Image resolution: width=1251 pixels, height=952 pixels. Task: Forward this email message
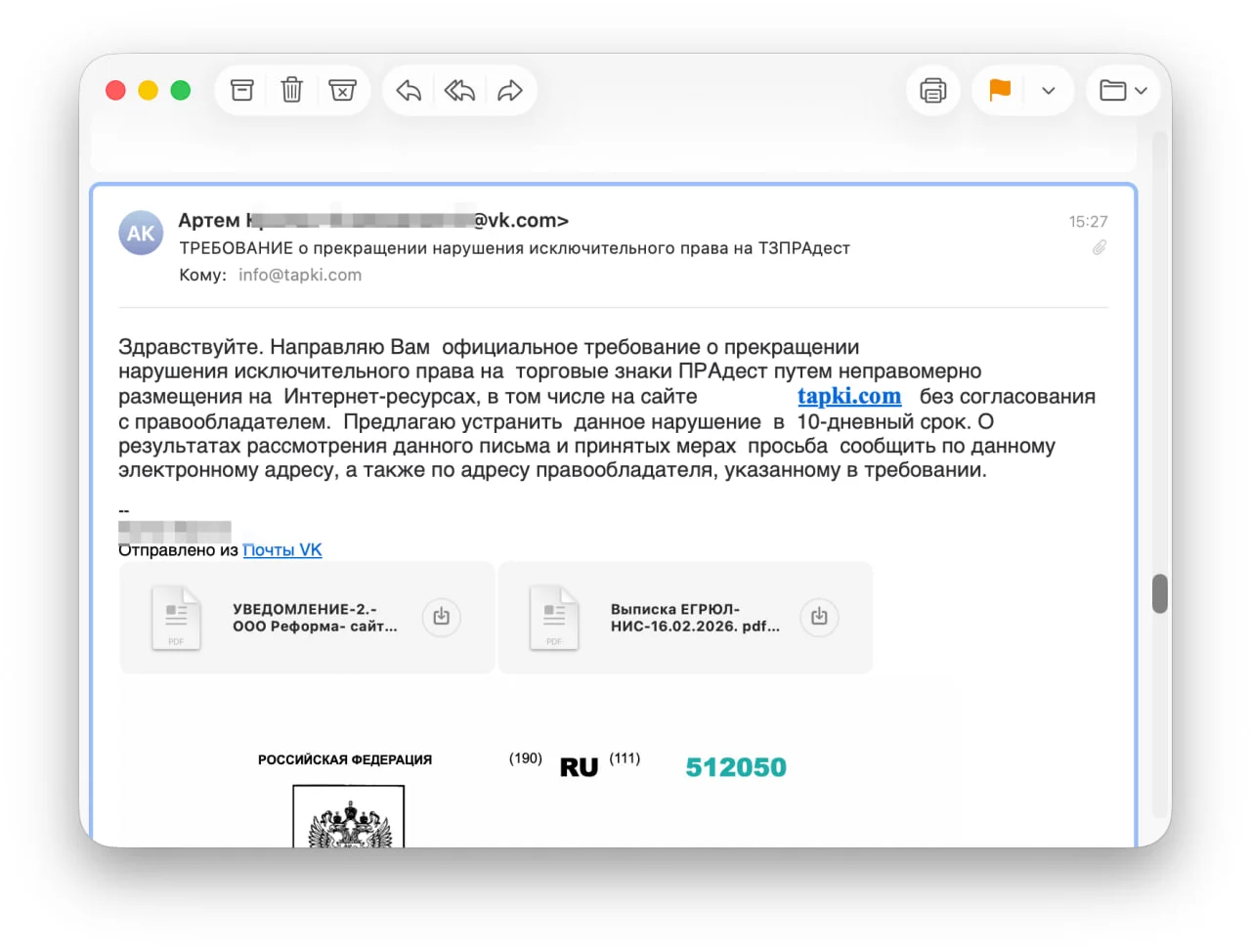click(510, 91)
